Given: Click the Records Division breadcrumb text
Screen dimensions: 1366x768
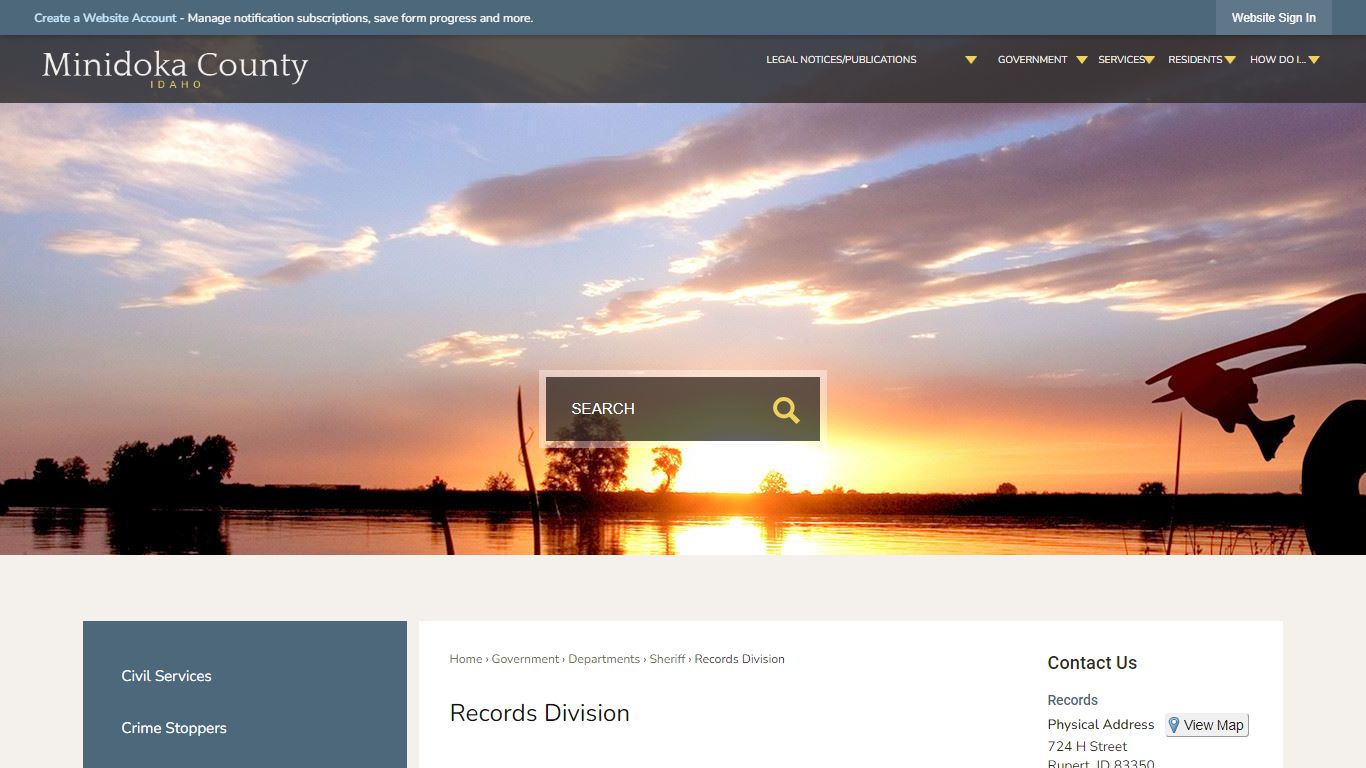Looking at the screenshot, I should pyautogui.click(x=739, y=659).
